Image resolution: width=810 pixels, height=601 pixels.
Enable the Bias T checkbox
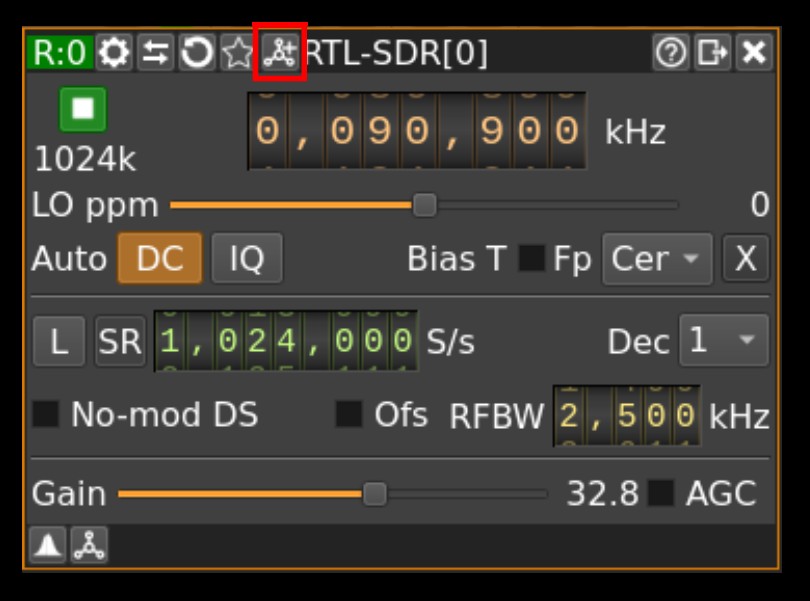(532, 258)
